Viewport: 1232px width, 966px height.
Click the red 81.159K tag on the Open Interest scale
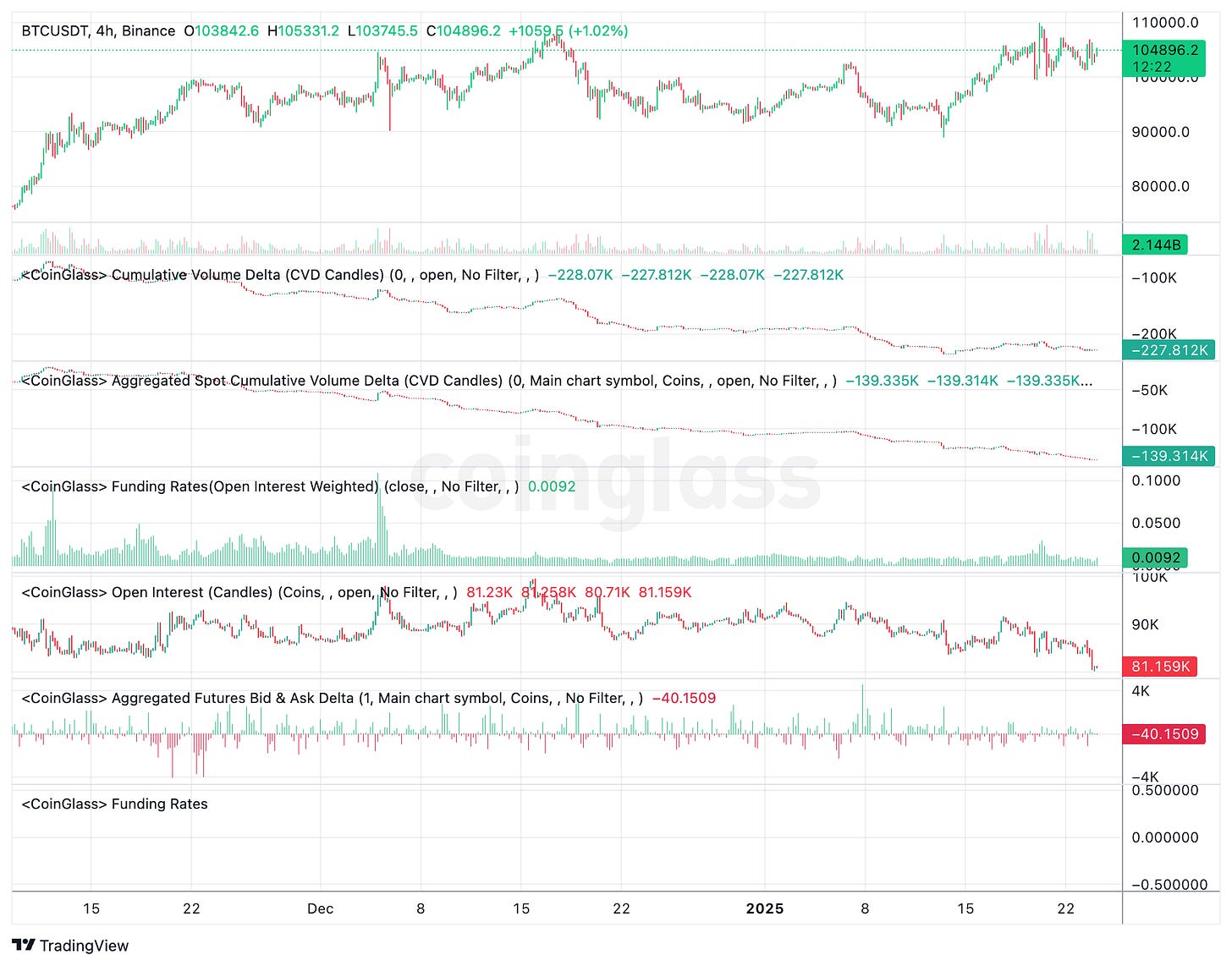pos(1160,667)
